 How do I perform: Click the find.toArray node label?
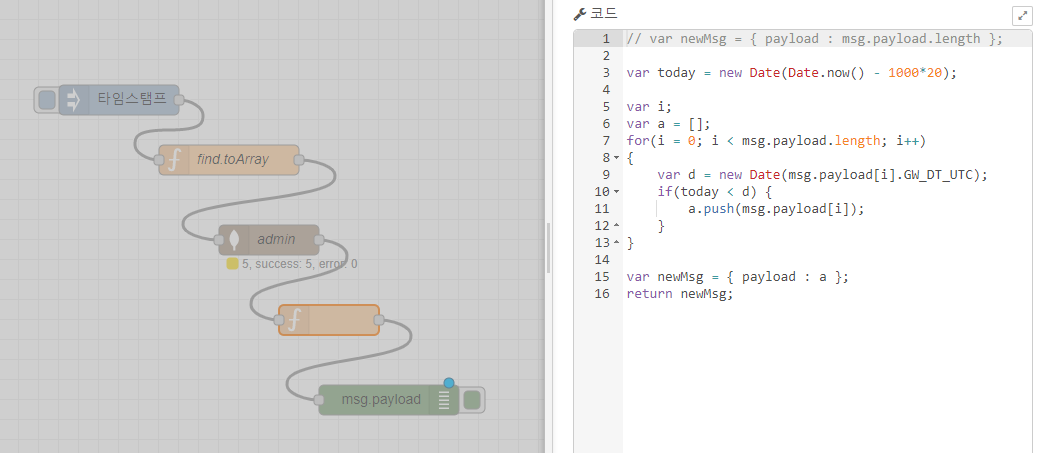click(233, 159)
